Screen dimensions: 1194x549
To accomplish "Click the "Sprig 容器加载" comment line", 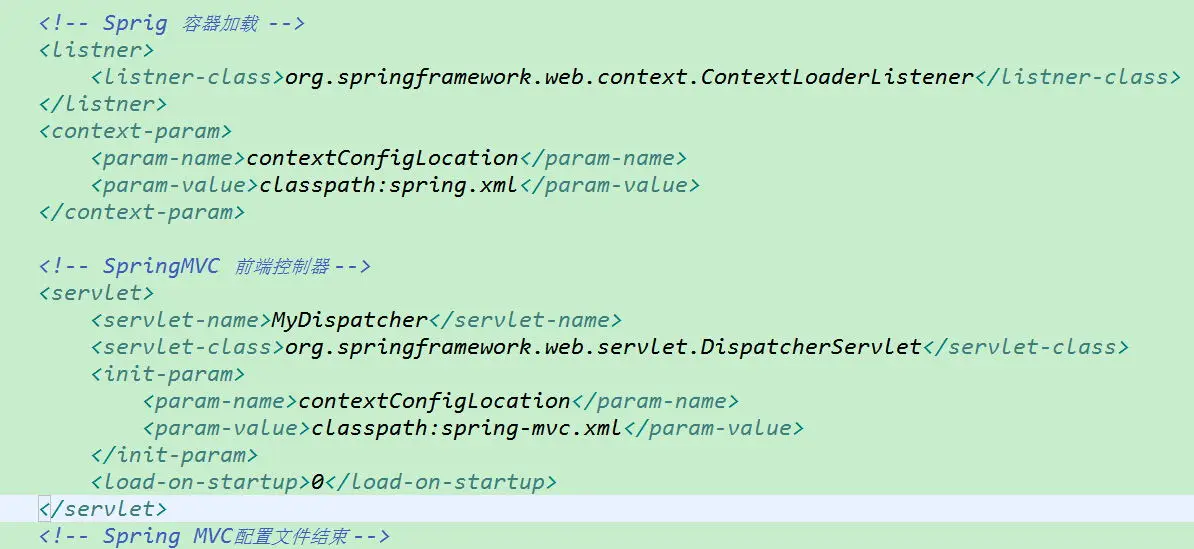I will pyautogui.click(x=172, y=23).
